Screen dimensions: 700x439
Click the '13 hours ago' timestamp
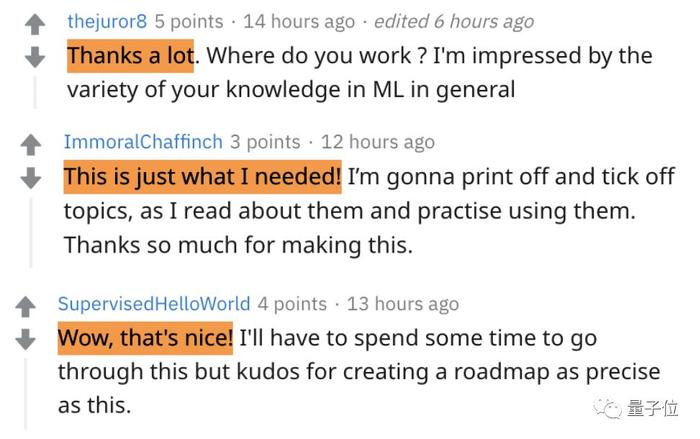[x=403, y=304]
